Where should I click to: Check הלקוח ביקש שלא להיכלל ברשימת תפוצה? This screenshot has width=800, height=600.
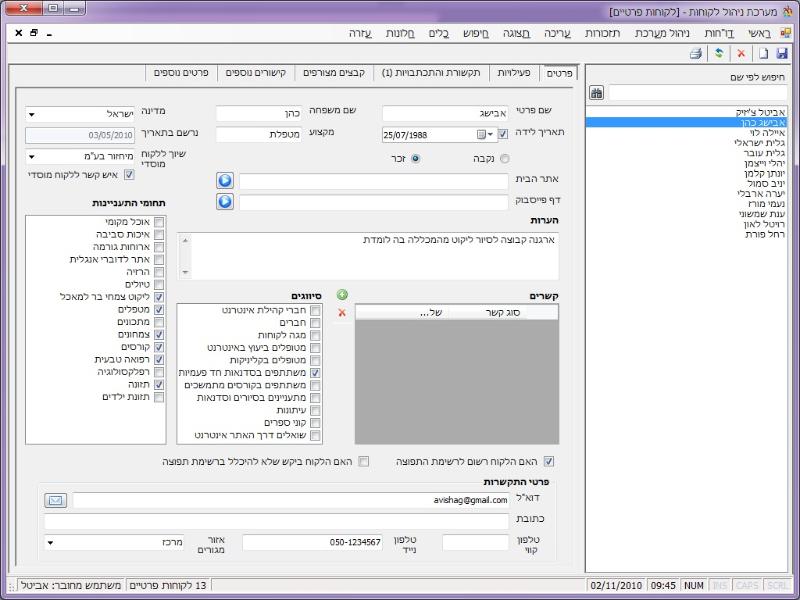tap(363, 462)
